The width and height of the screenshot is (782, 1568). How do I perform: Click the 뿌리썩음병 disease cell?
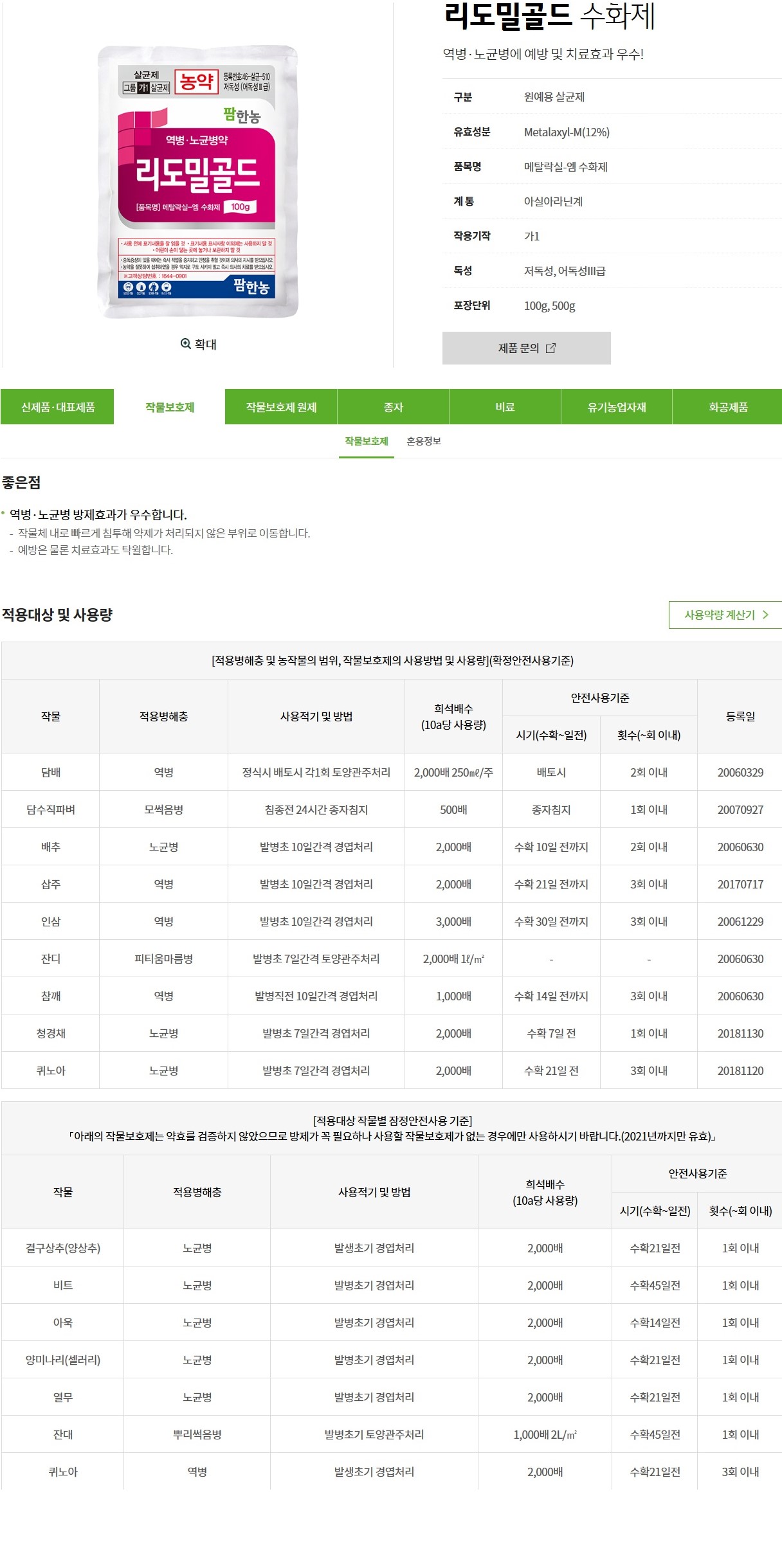[197, 1434]
